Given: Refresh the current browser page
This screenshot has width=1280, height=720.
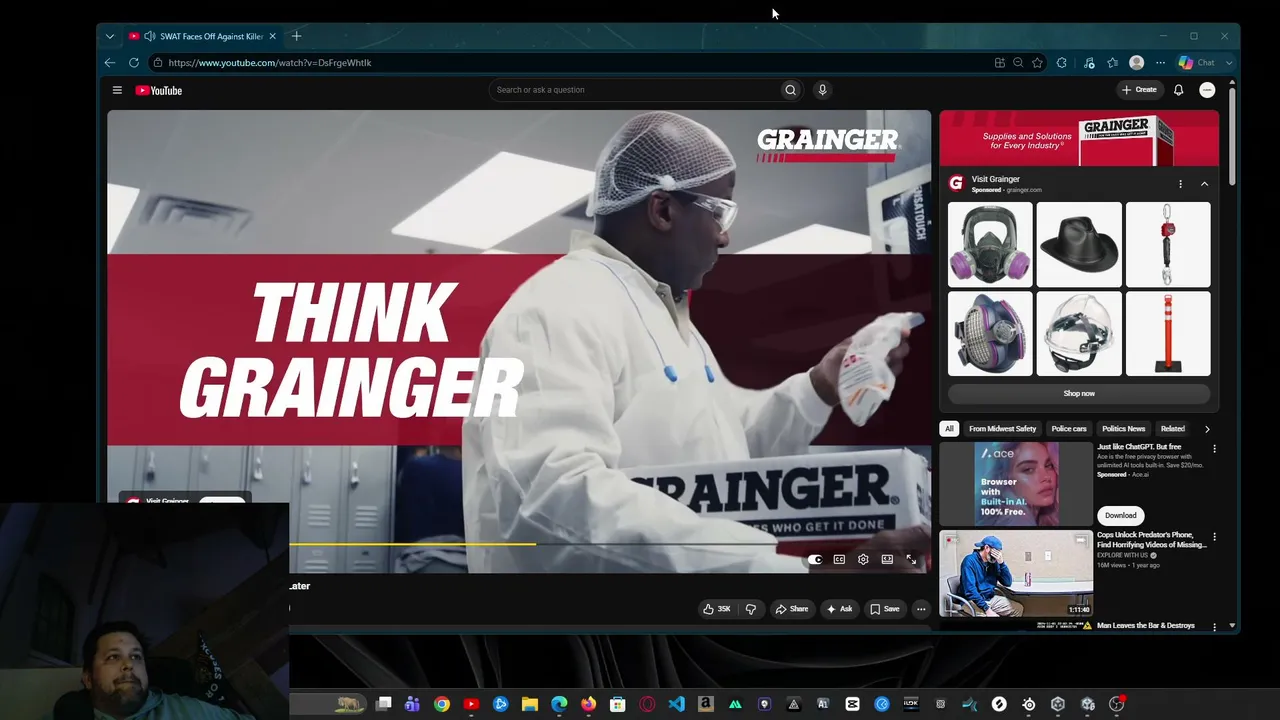Looking at the screenshot, I should (134, 62).
